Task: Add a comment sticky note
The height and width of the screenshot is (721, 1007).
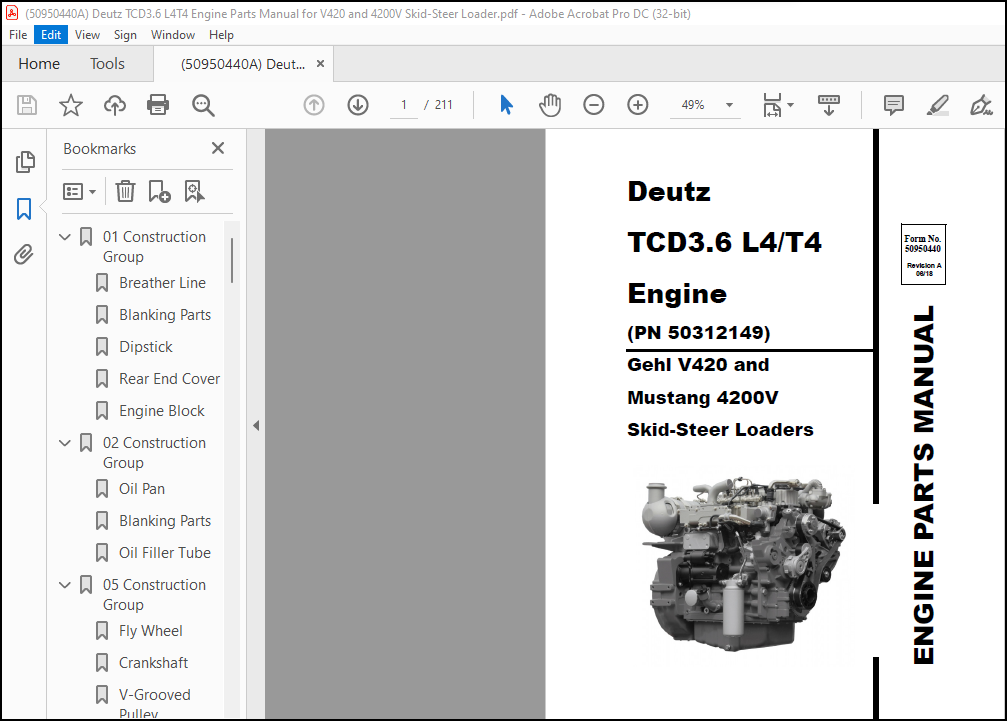Action: [x=893, y=105]
